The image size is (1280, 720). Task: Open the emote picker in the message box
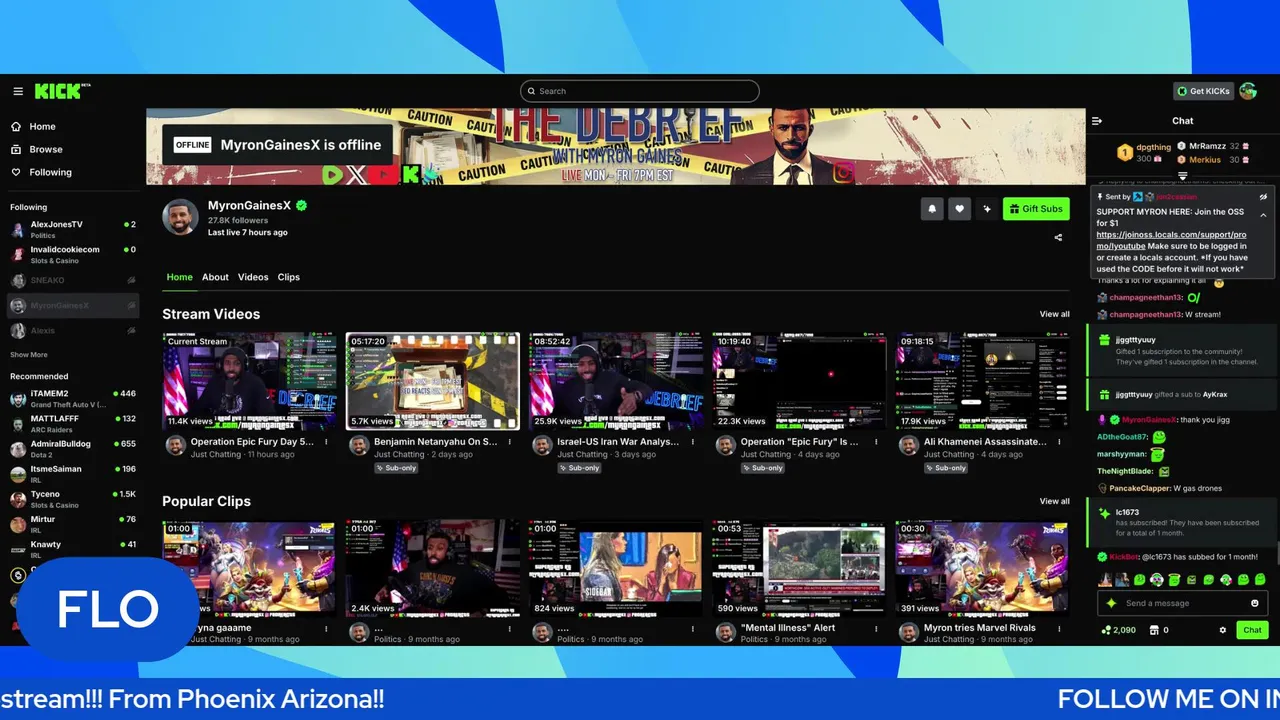(x=1255, y=603)
